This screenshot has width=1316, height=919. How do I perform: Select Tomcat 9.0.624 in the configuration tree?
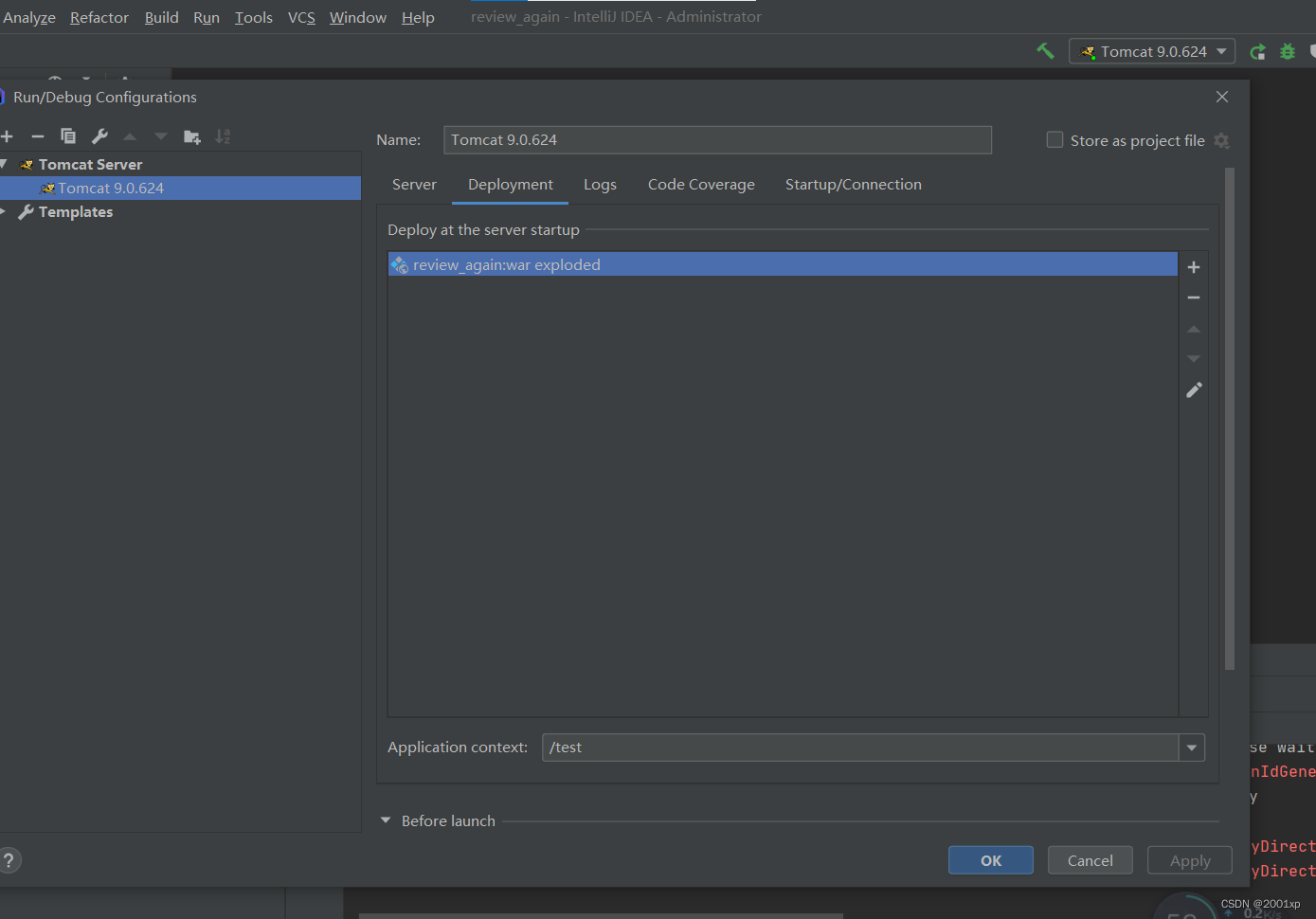[x=180, y=188]
